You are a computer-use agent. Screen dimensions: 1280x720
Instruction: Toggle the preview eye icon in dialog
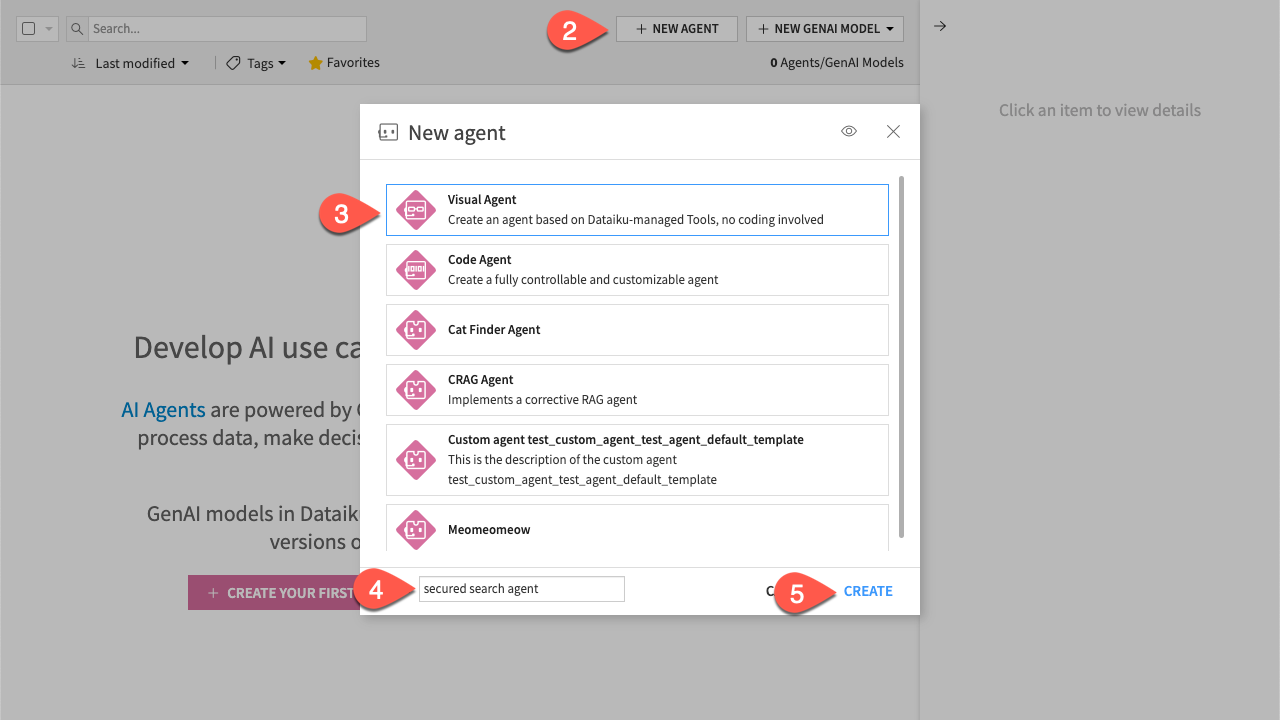[x=848, y=131]
